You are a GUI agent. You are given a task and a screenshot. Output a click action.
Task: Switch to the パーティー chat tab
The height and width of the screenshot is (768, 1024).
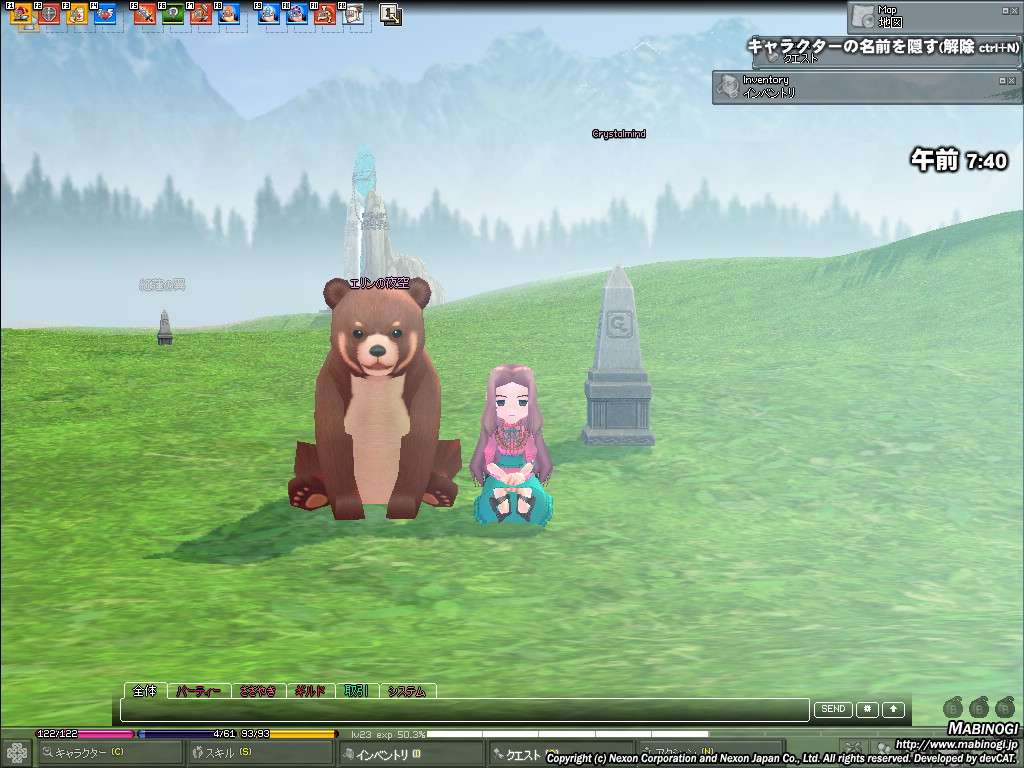[x=199, y=691]
